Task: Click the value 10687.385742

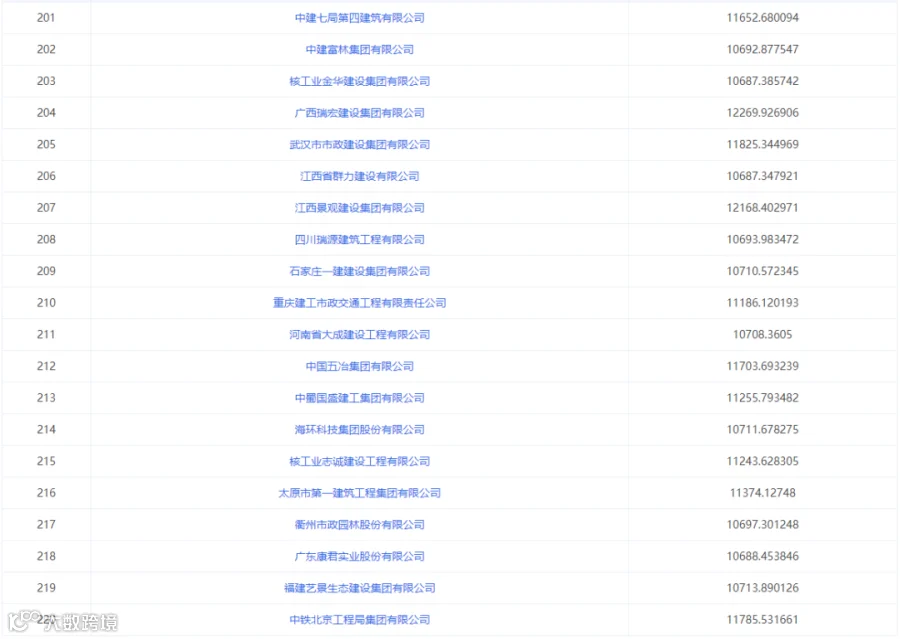Action: (x=762, y=81)
